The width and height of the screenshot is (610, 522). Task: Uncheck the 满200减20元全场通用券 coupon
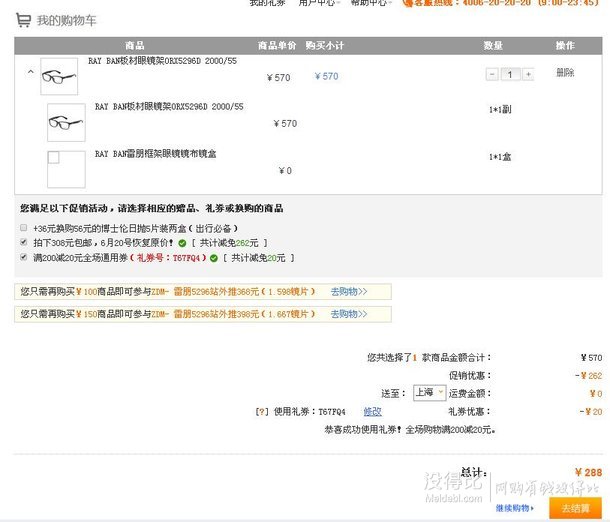(24, 257)
